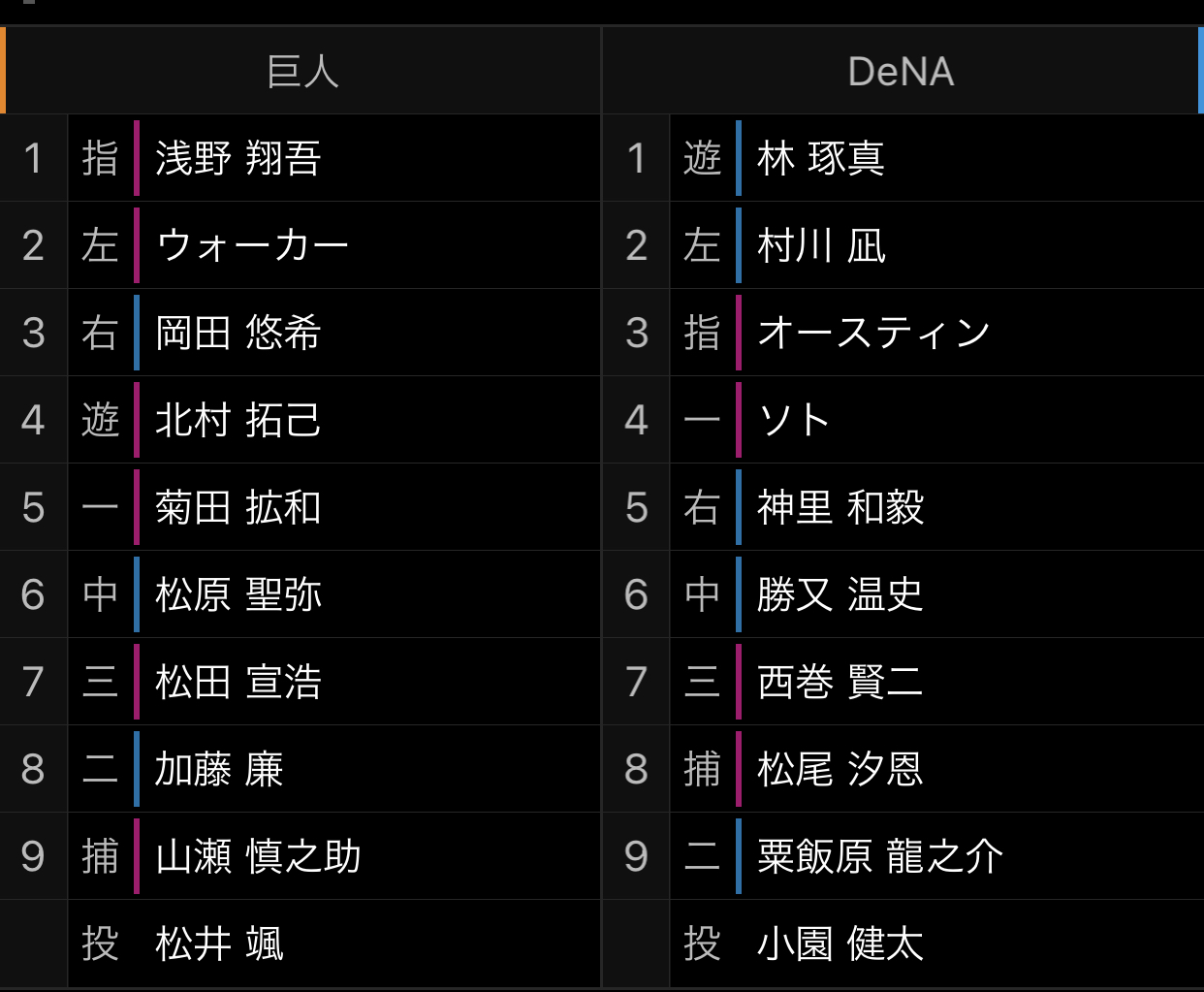Select オースティン from DeNA order

[x=873, y=333]
